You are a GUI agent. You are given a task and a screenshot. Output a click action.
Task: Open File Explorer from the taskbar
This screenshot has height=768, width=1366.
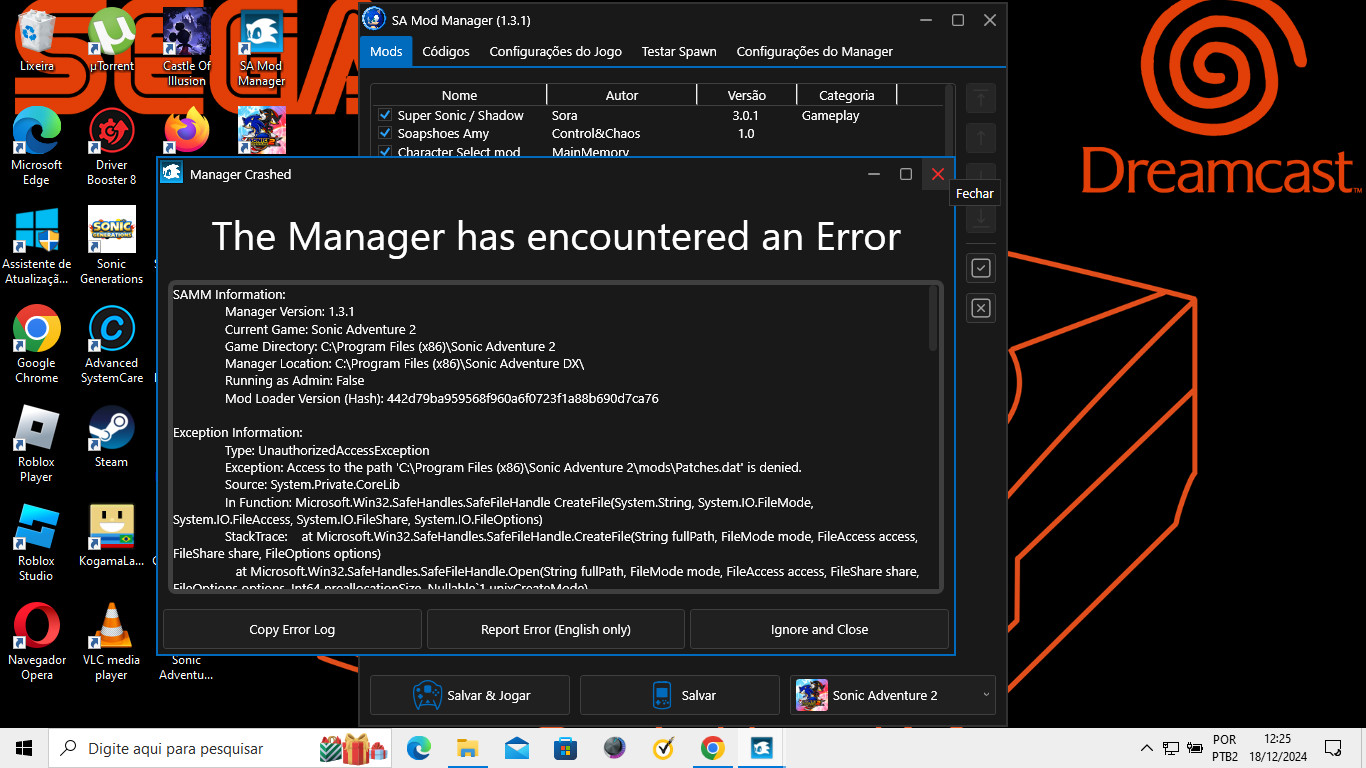(x=468, y=748)
